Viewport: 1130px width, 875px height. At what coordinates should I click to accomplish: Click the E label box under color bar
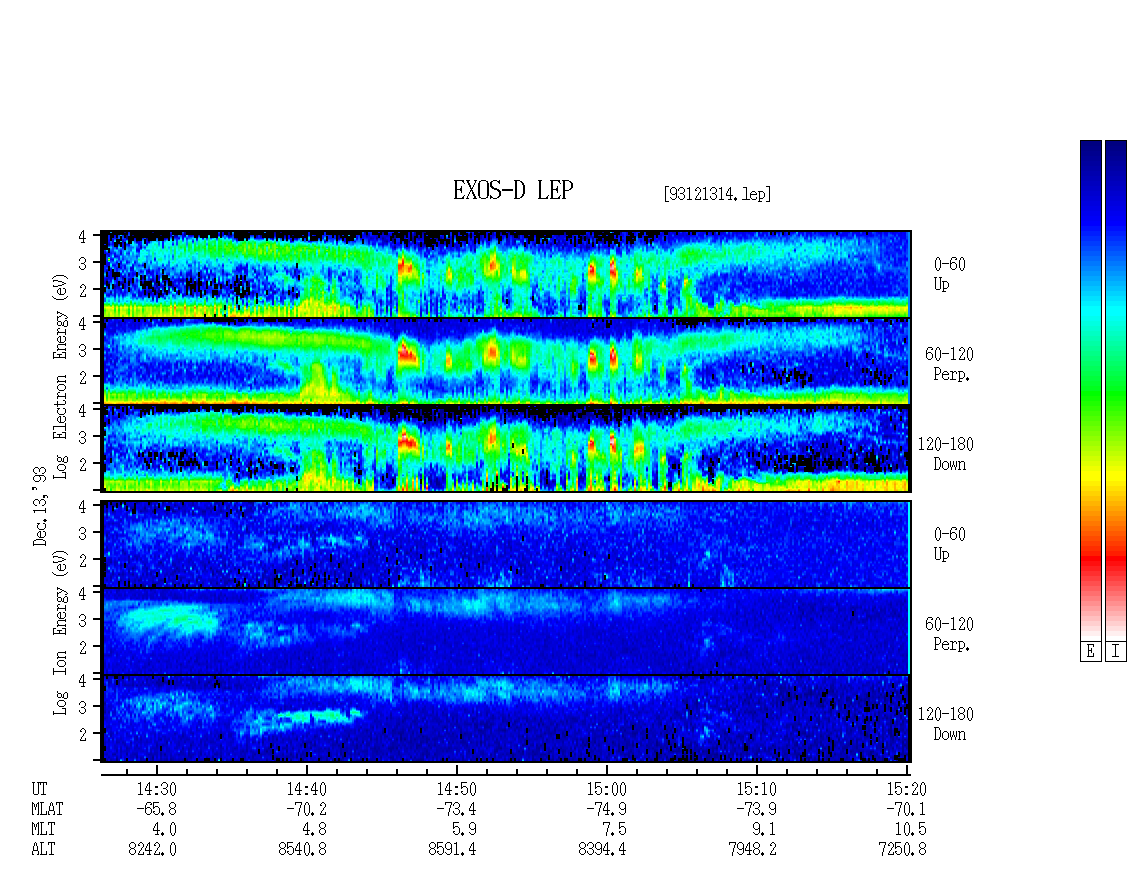[1090, 652]
